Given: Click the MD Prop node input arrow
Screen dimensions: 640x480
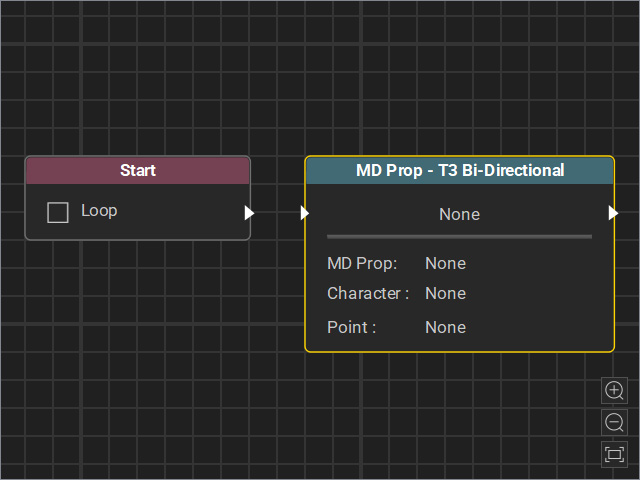Looking at the screenshot, I should tap(304, 213).
